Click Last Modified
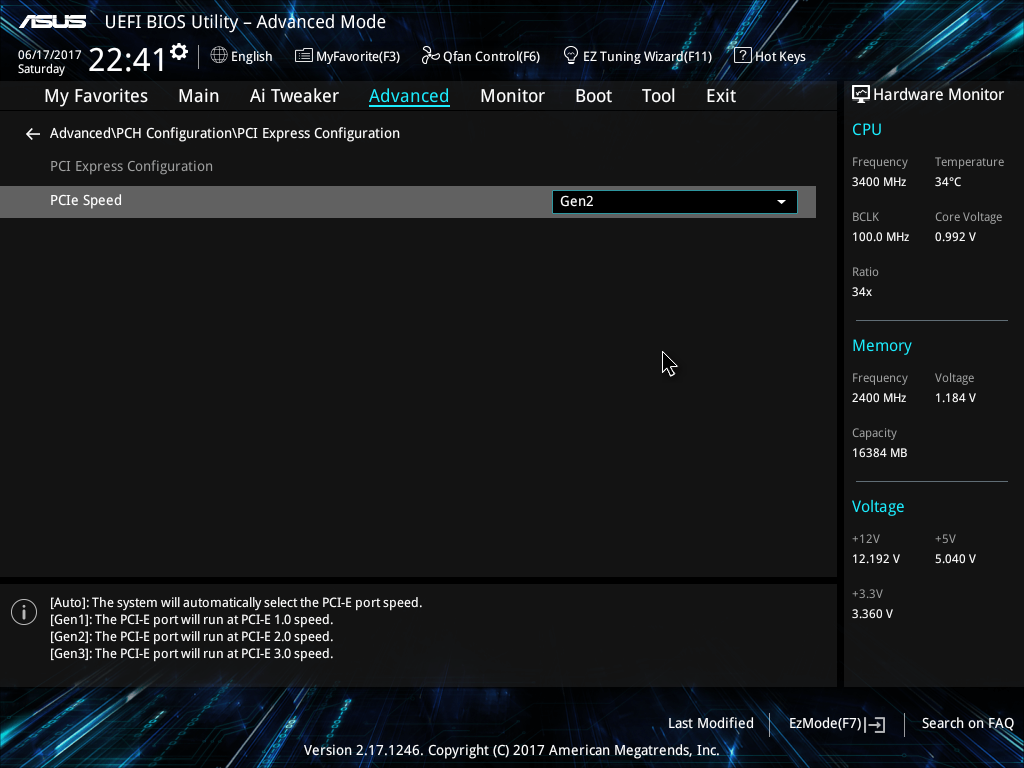 [x=711, y=724]
